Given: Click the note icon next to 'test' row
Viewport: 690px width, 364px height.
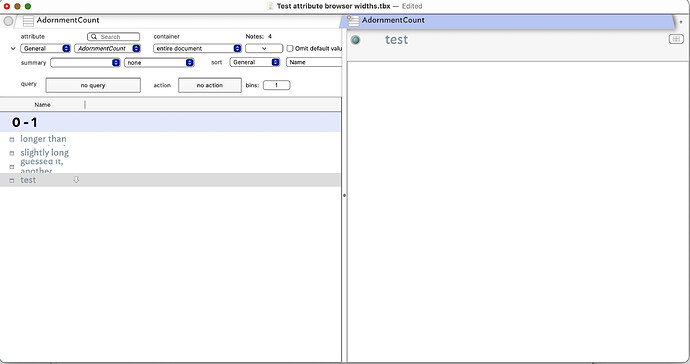Looking at the screenshot, I should tap(12, 180).
